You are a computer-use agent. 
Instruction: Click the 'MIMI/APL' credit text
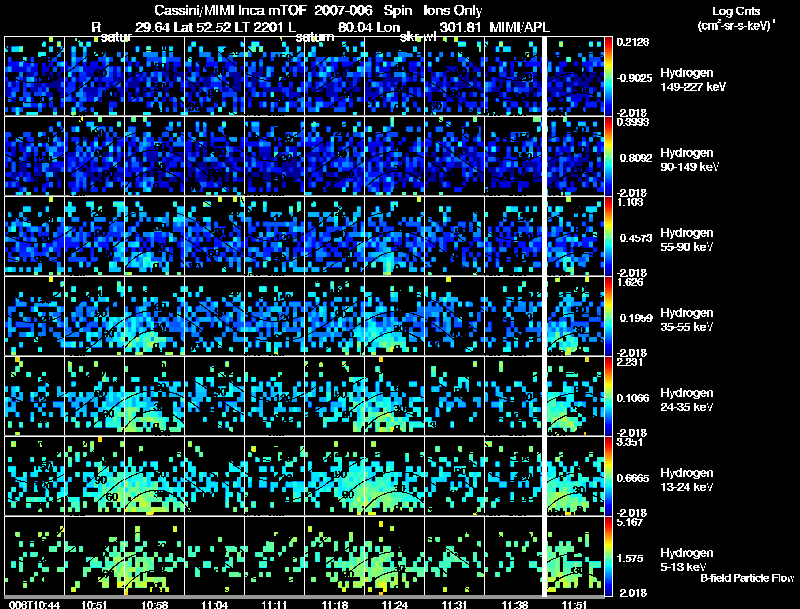pyautogui.click(x=519, y=27)
